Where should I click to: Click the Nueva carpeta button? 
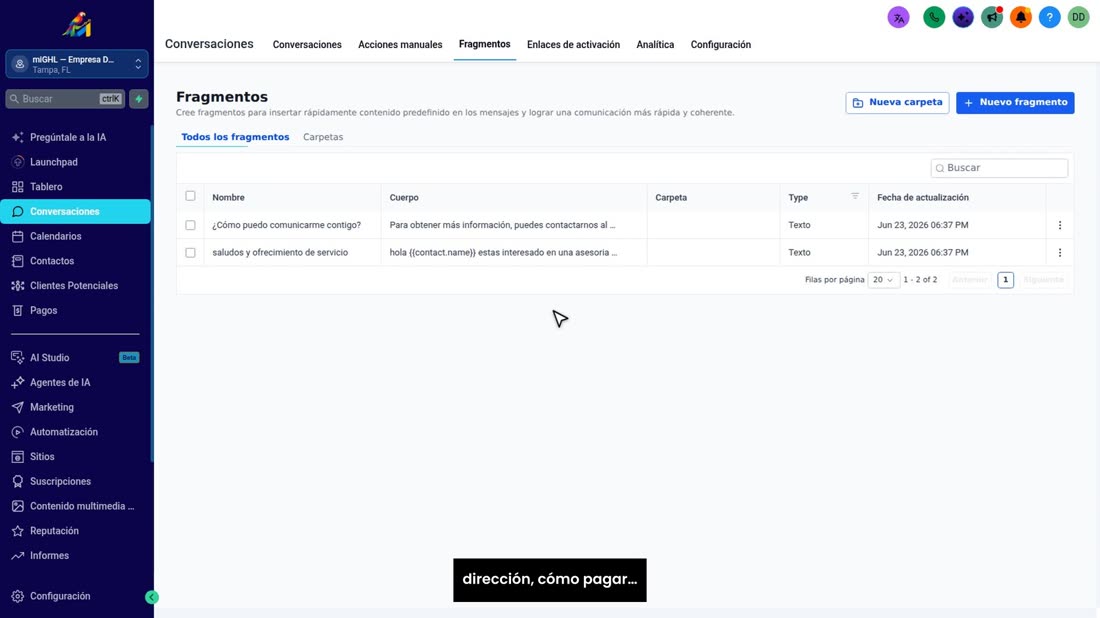coord(897,102)
